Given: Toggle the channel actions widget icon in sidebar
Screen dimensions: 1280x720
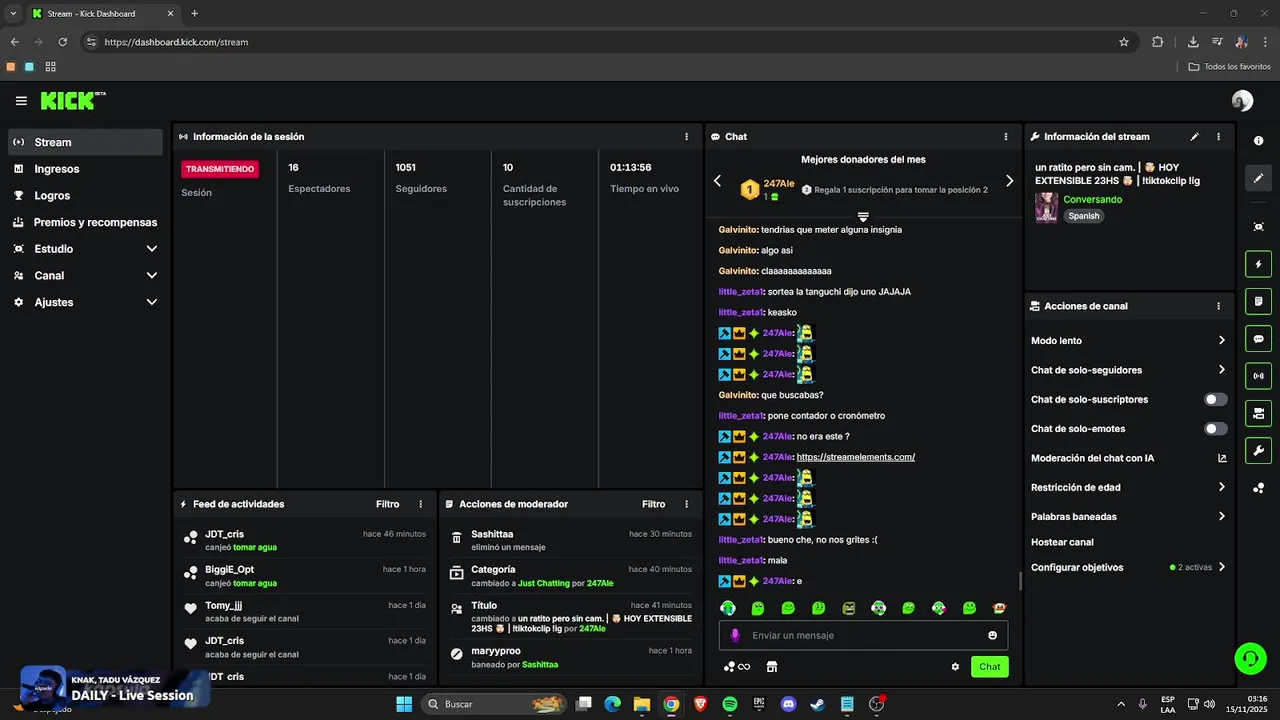Looking at the screenshot, I should pyautogui.click(x=1258, y=413).
